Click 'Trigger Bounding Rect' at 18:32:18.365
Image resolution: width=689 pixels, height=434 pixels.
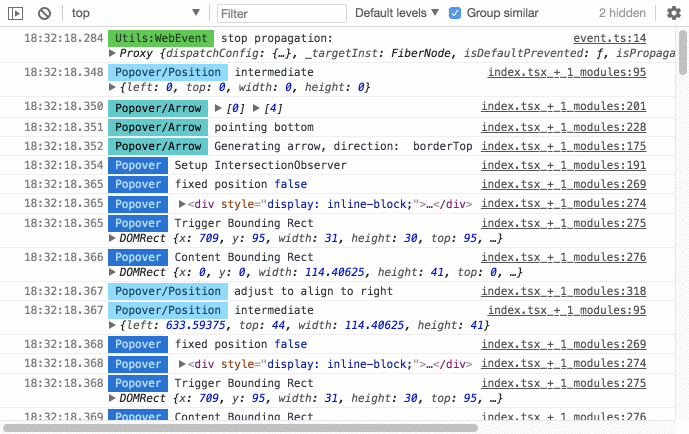(x=244, y=223)
